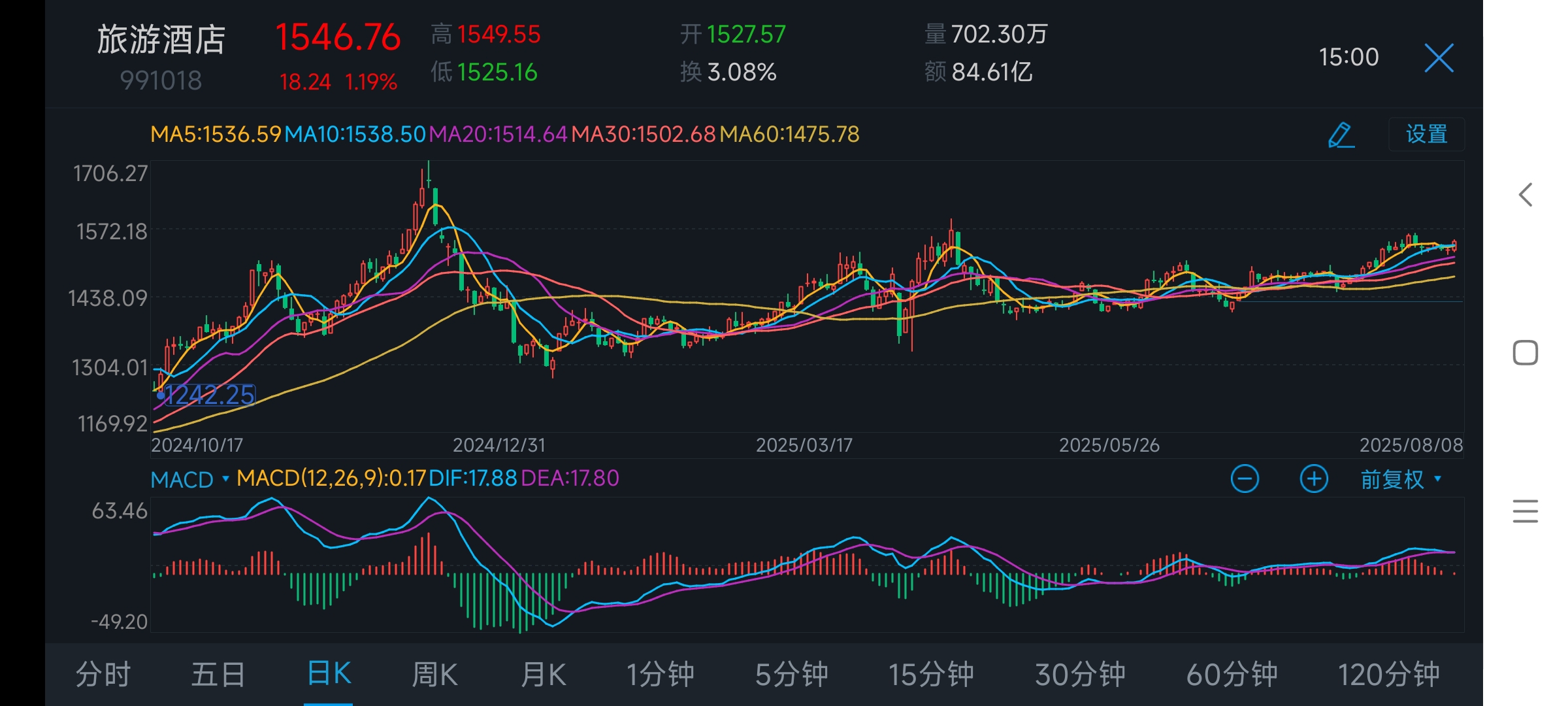Tap the Android back navigation arrow
This screenshot has width=1568, height=706.
coord(1526,195)
